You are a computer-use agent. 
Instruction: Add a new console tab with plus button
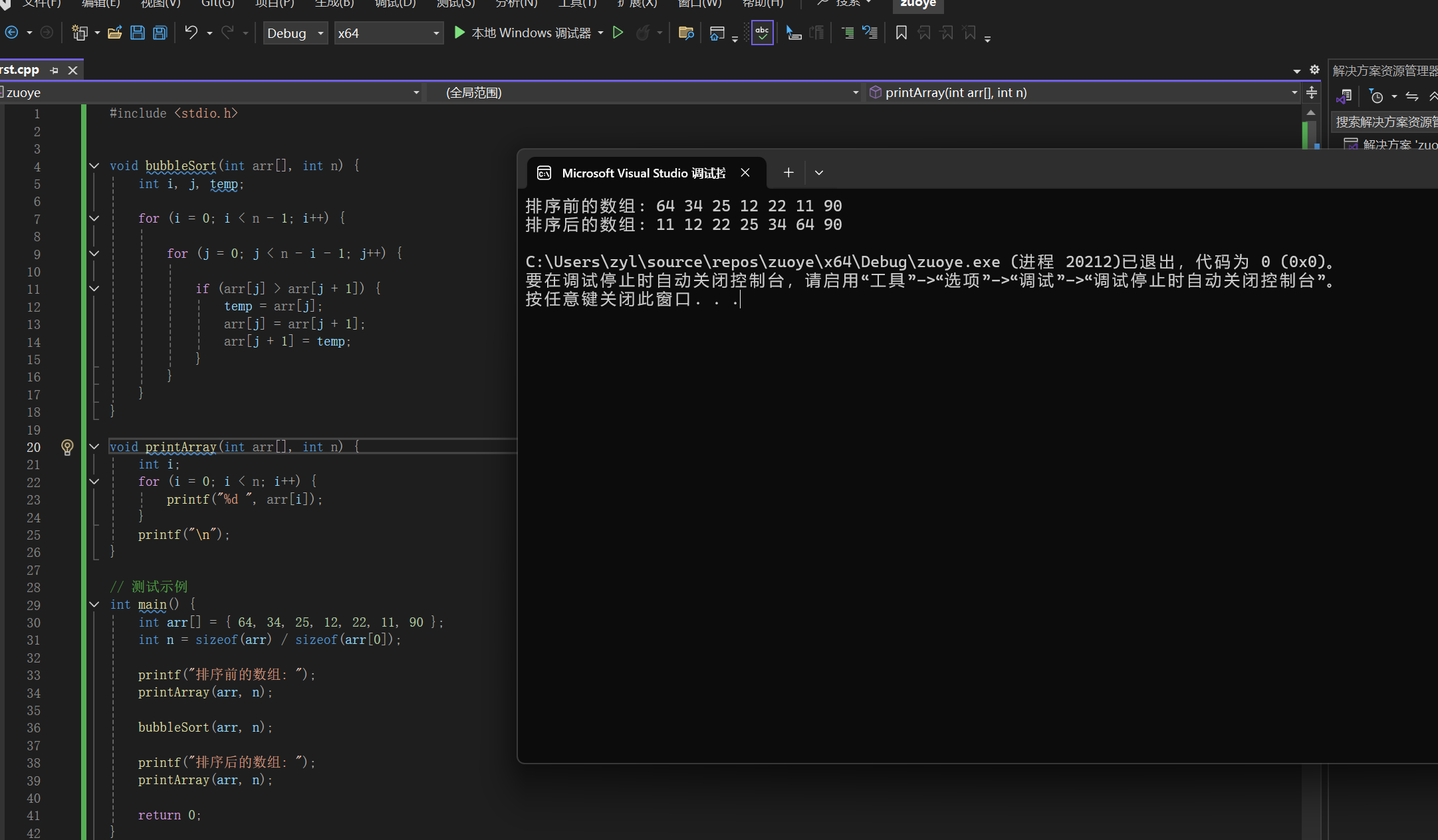[788, 173]
